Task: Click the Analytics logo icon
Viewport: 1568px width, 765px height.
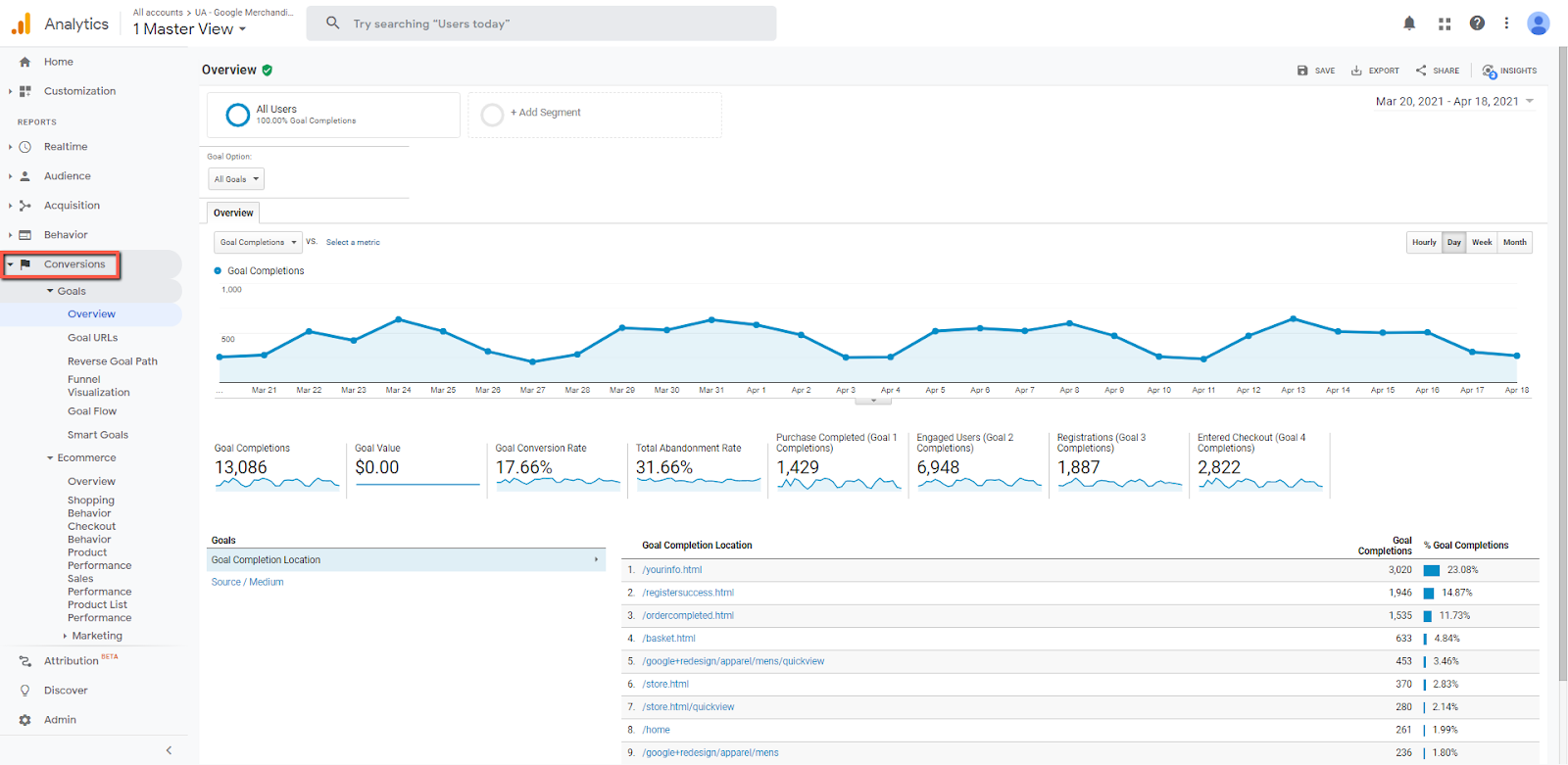Action: click(21, 24)
